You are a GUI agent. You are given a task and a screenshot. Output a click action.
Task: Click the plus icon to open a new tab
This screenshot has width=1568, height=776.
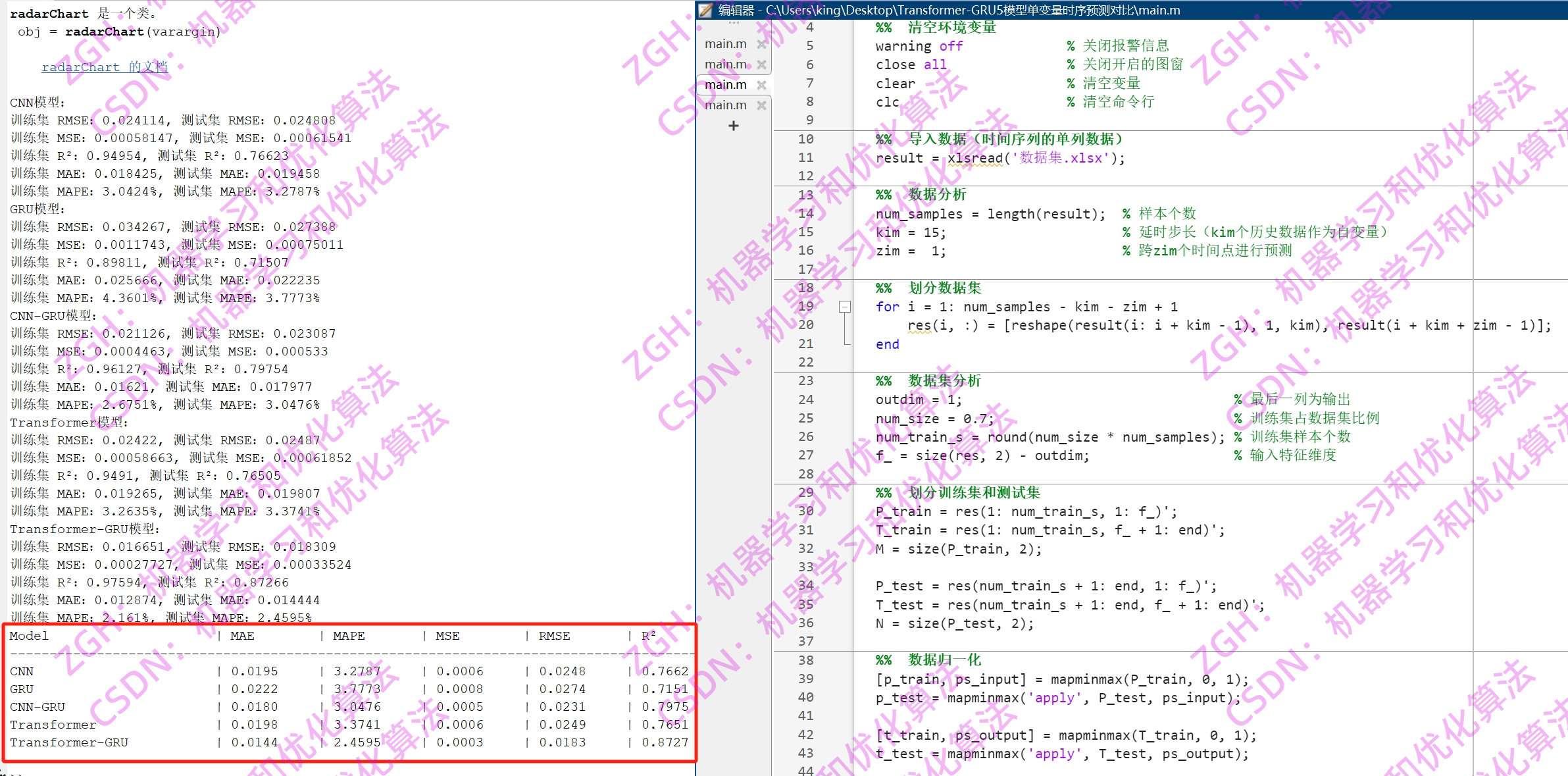click(x=733, y=126)
